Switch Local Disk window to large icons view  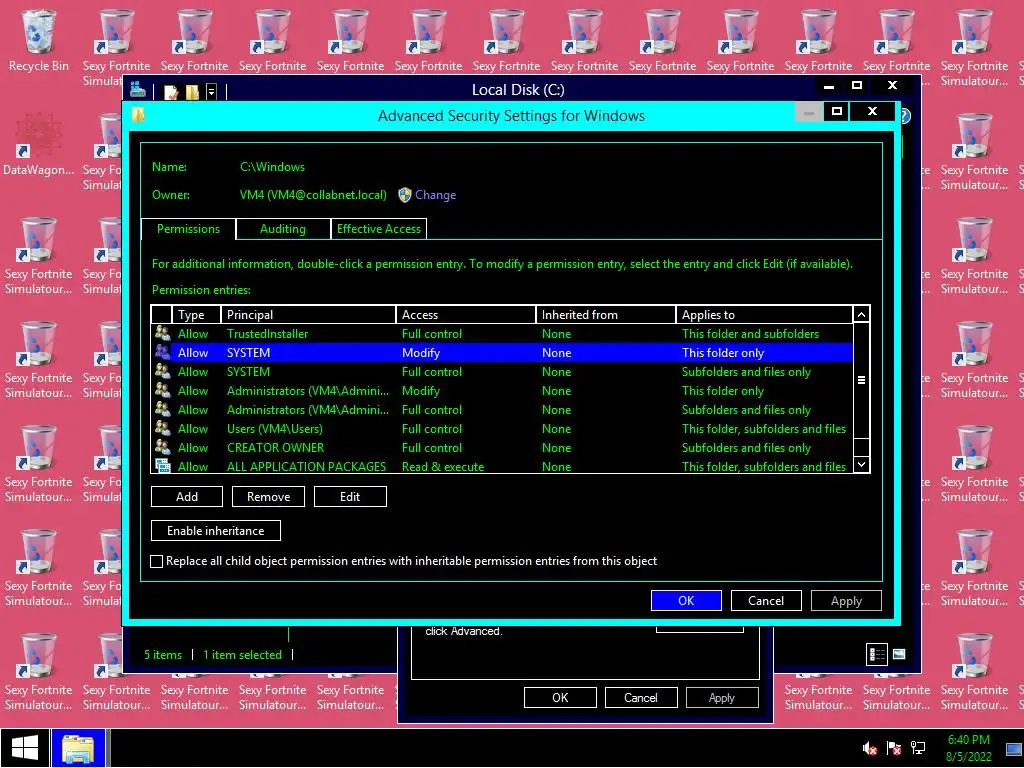[899, 654]
